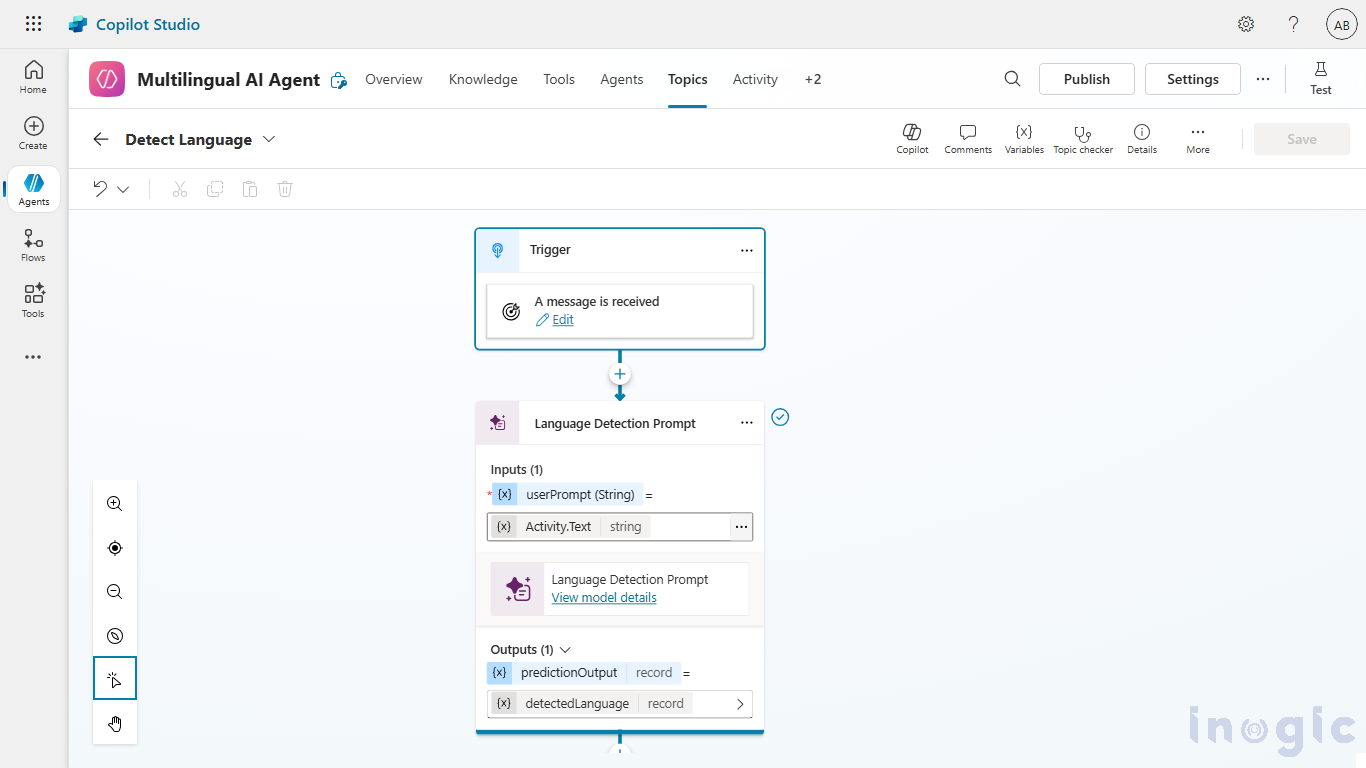Open the Flows section in sidebar
1366x768 pixels.
tap(33, 245)
